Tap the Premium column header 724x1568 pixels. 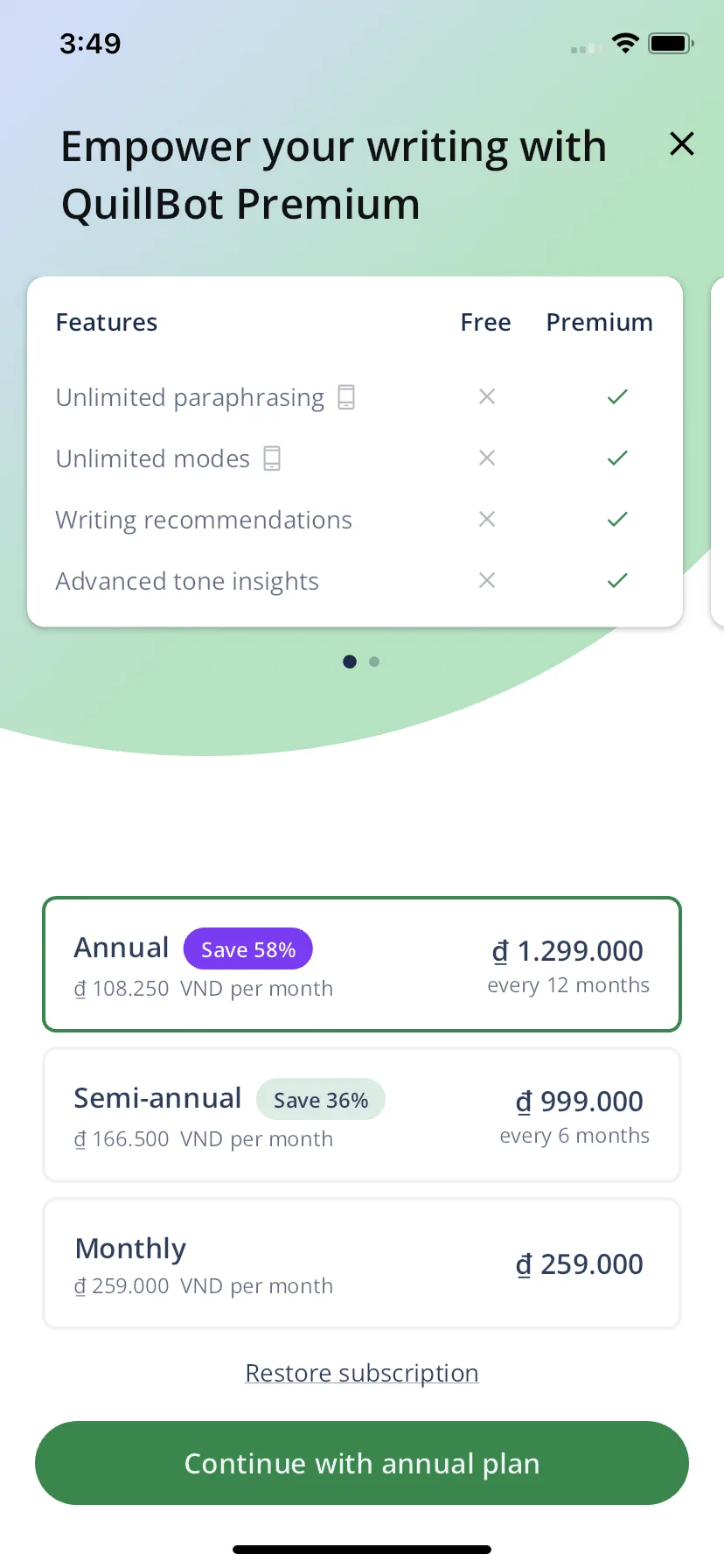click(x=600, y=323)
